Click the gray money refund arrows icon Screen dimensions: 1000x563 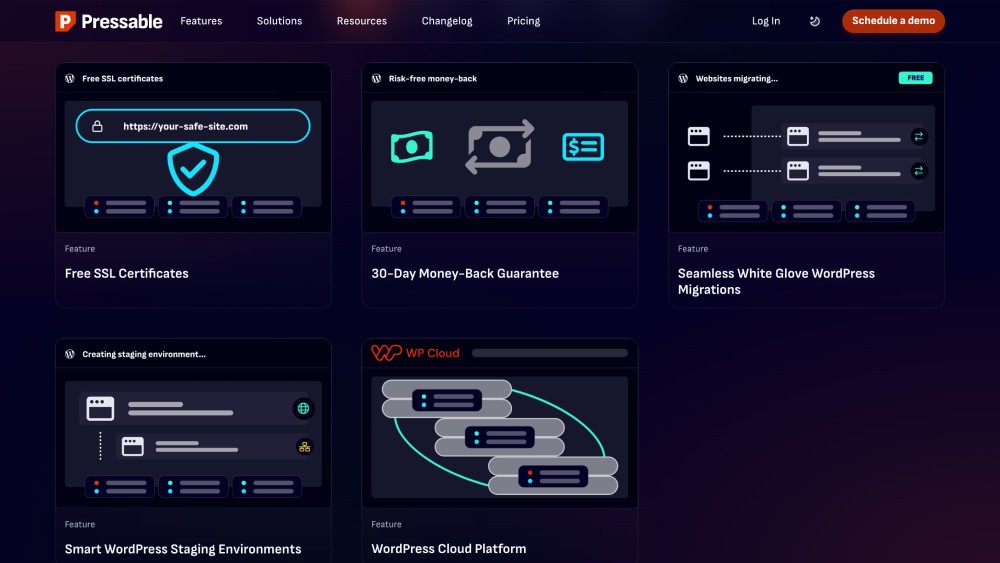pos(499,147)
